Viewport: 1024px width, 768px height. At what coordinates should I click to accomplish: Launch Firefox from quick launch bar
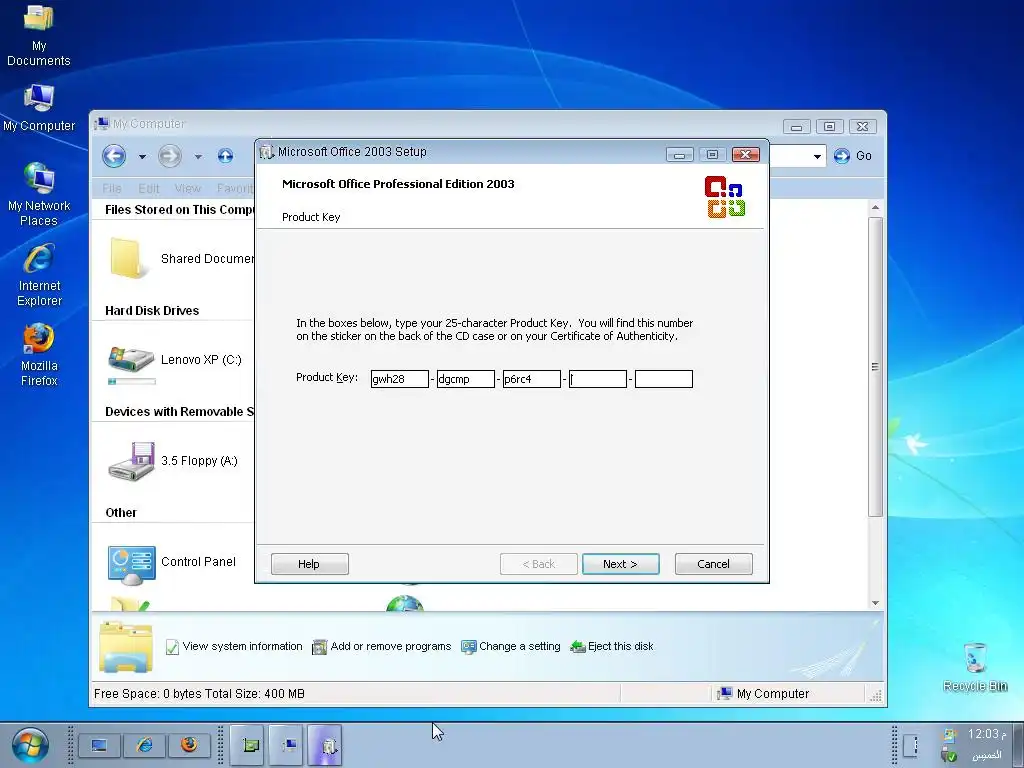(x=189, y=745)
